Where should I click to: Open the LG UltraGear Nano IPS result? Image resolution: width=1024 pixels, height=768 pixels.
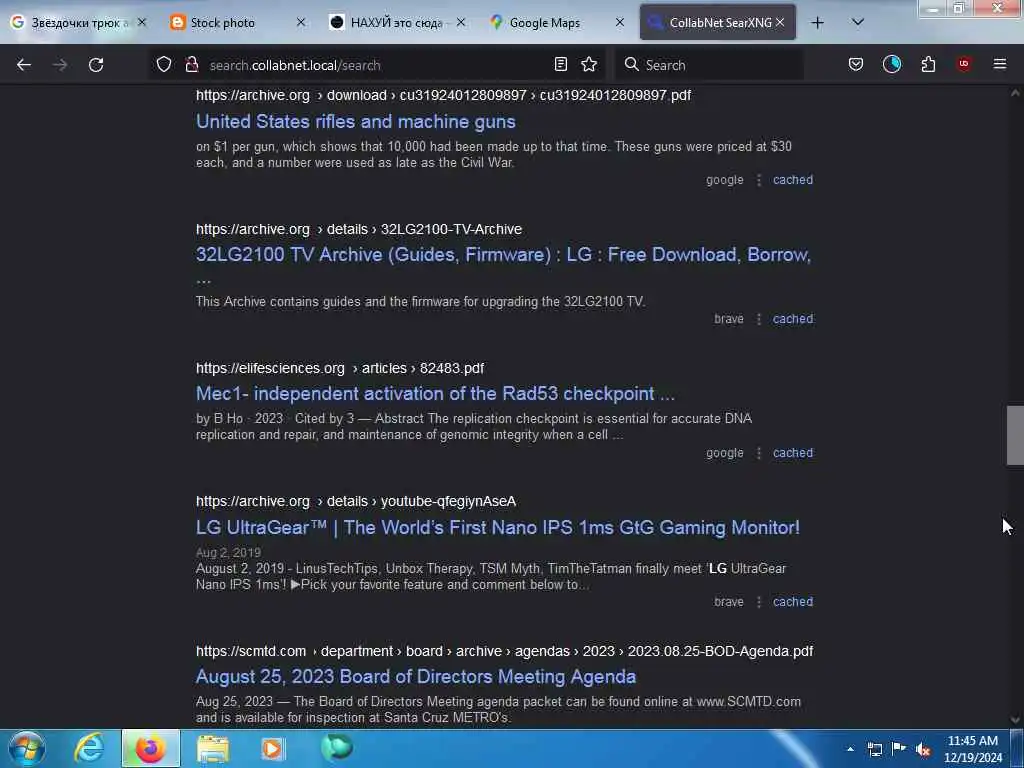click(498, 527)
